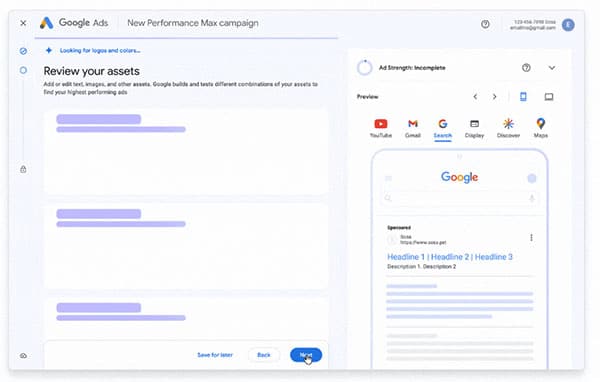Click the search field in phone preview
600x382 pixels.
[459, 198]
